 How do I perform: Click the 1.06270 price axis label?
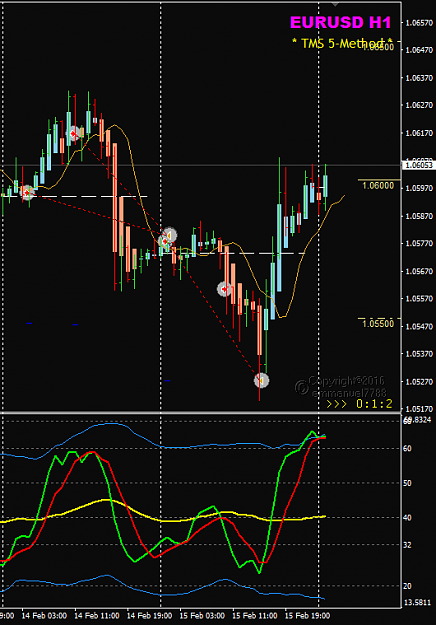click(x=419, y=105)
